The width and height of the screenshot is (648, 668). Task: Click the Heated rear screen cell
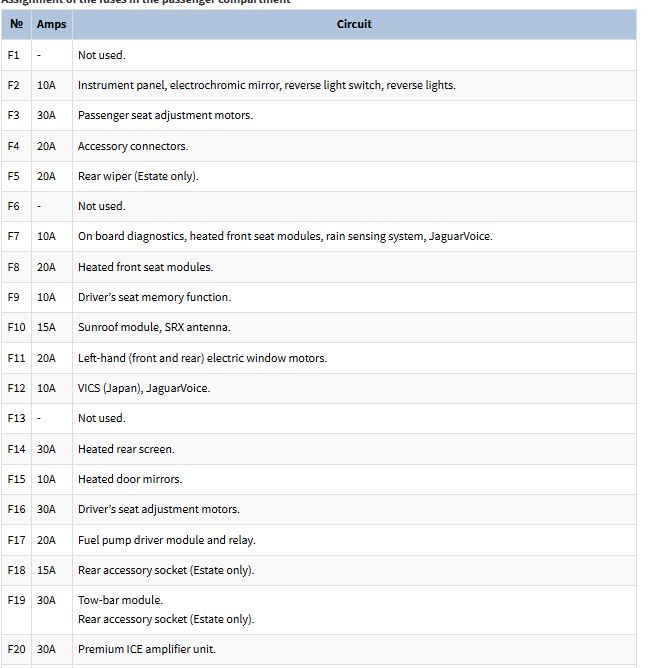(126, 449)
